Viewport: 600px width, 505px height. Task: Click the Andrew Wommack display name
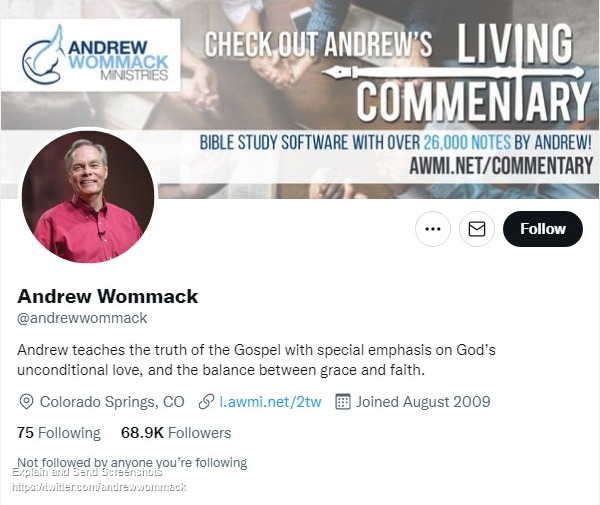[108, 296]
